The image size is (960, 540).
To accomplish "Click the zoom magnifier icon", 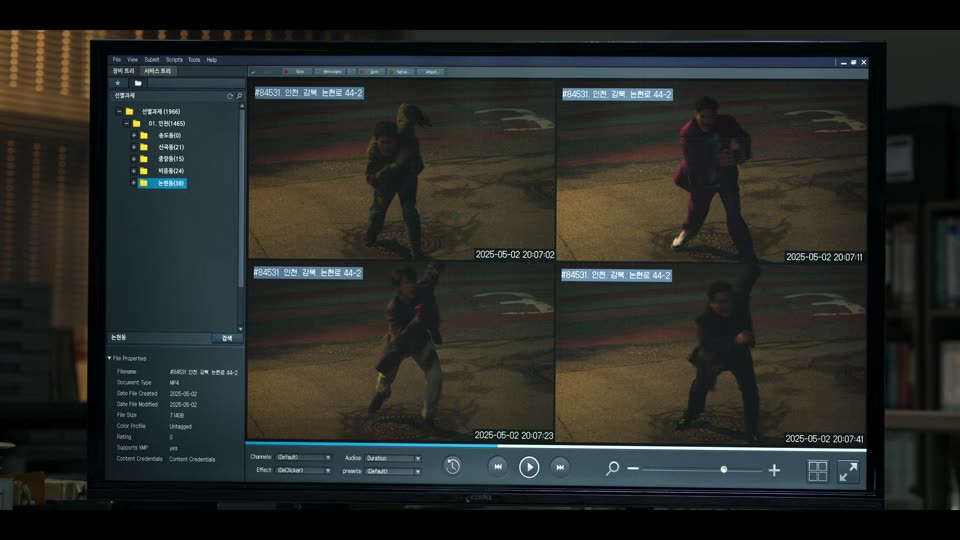I will pyautogui.click(x=612, y=469).
